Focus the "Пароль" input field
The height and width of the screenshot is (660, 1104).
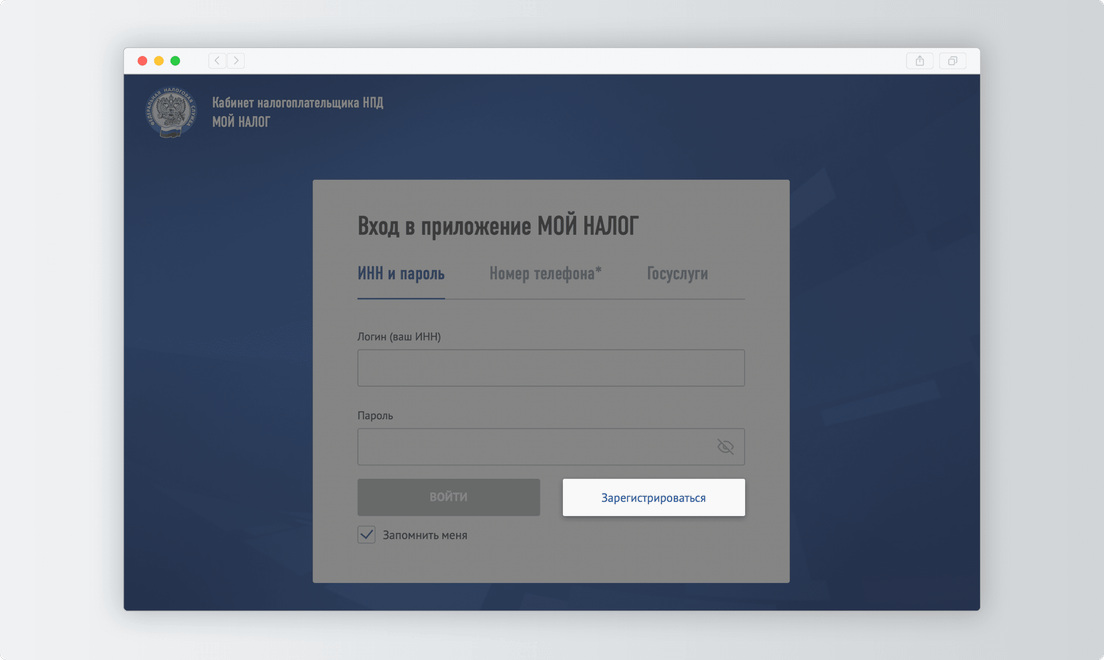pos(551,447)
